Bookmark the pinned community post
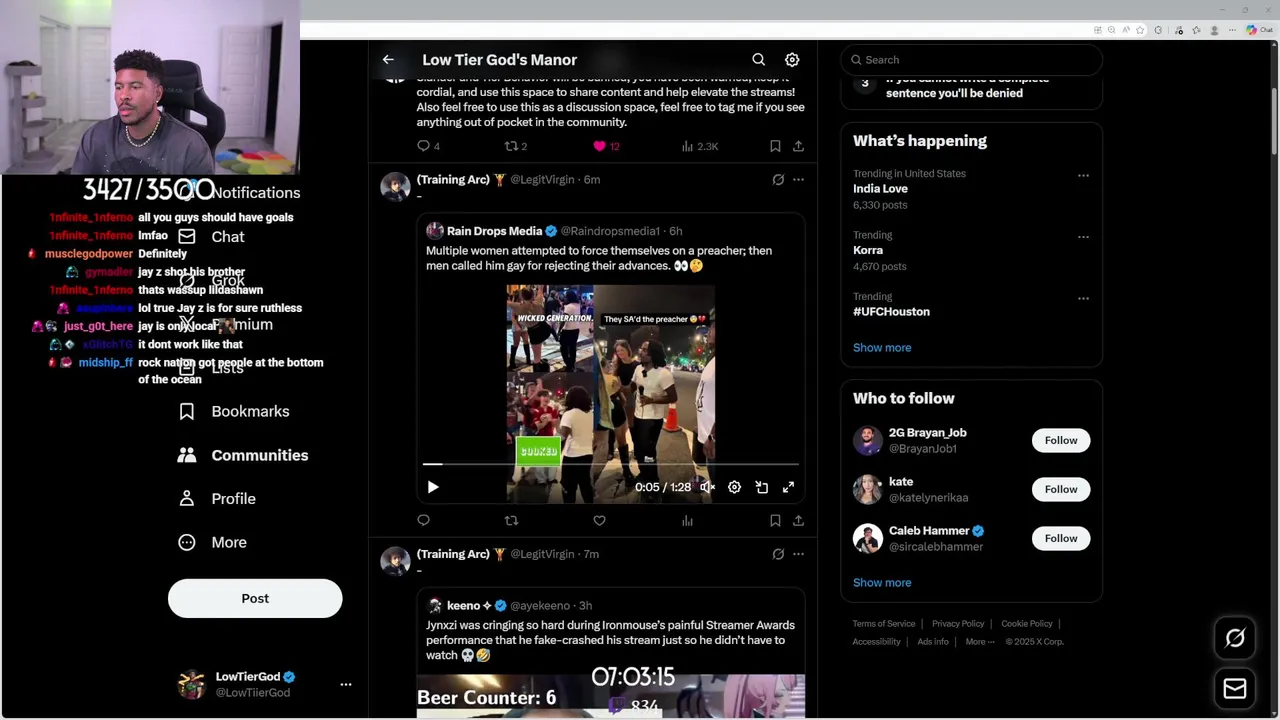1280x720 pixels. [775, 146]
